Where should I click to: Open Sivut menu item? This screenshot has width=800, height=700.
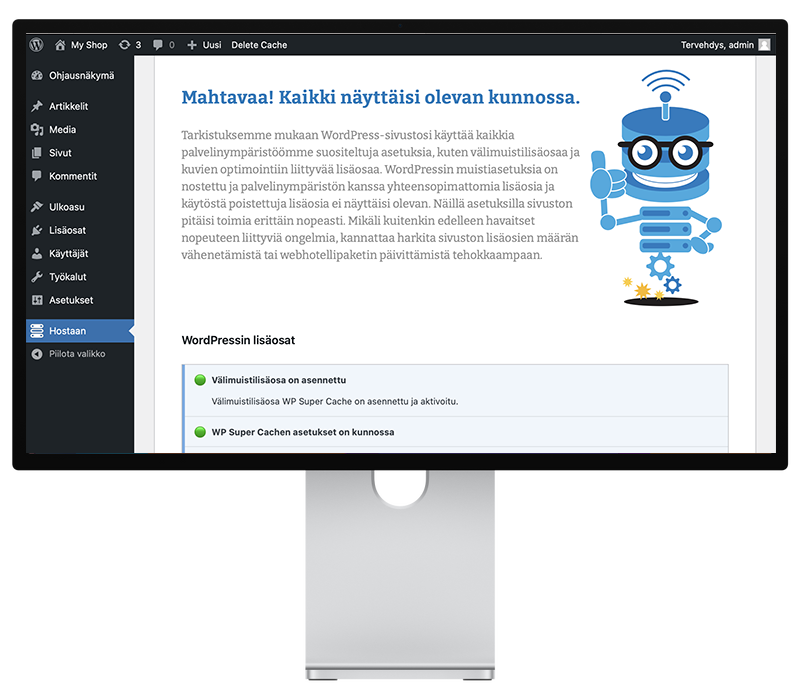tap(60, 153)
